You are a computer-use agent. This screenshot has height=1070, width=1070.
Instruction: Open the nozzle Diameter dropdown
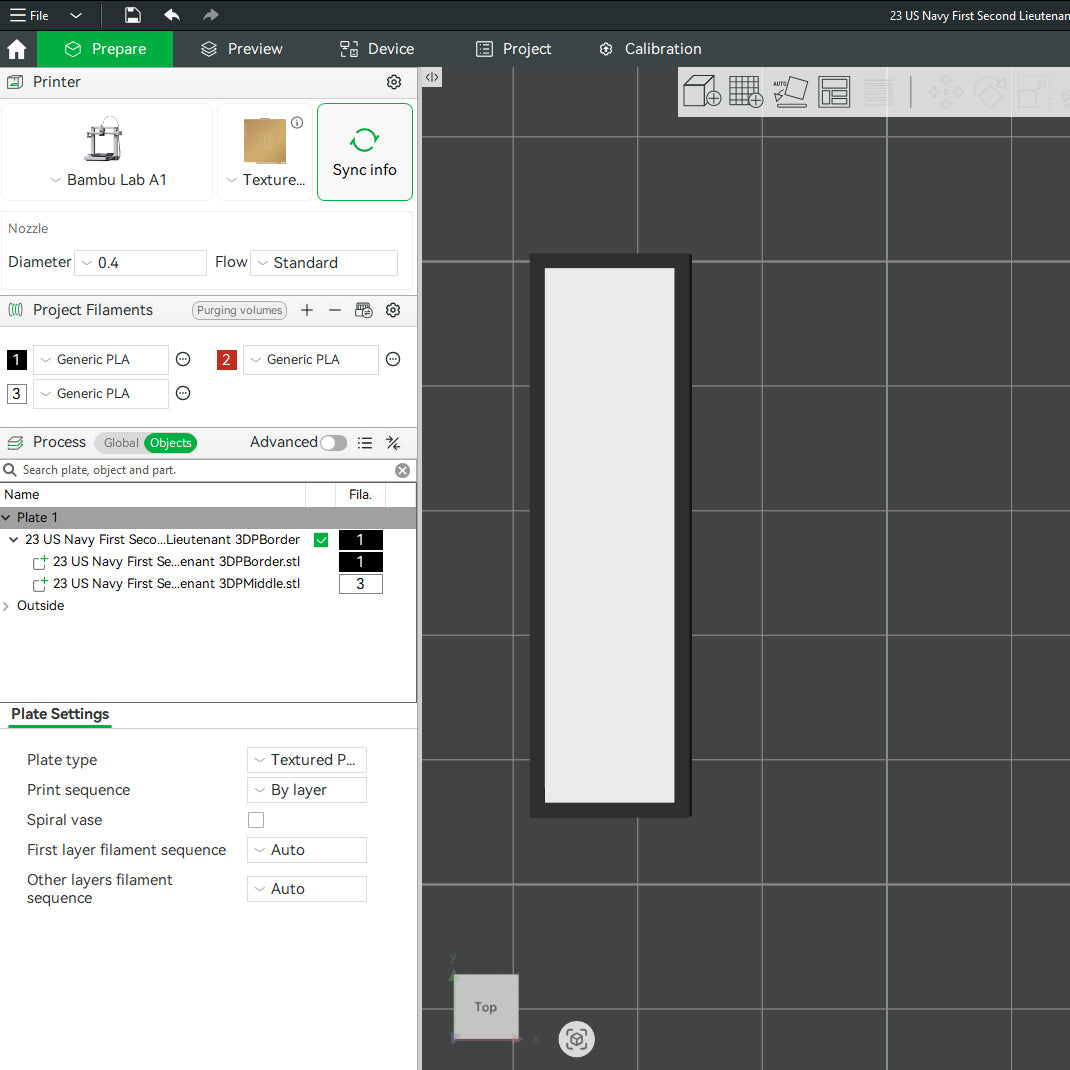pos(141,263)
